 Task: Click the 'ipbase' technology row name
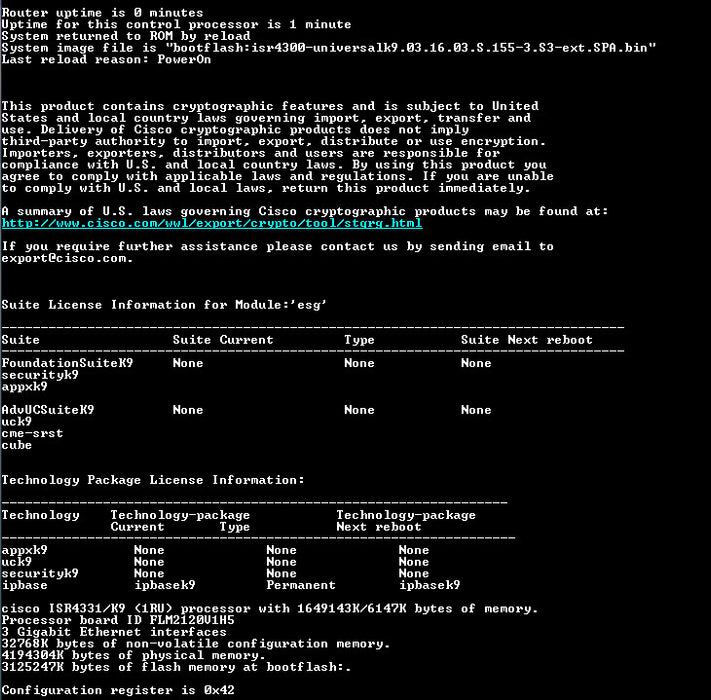pyautogui.click(x=24, y=585)
